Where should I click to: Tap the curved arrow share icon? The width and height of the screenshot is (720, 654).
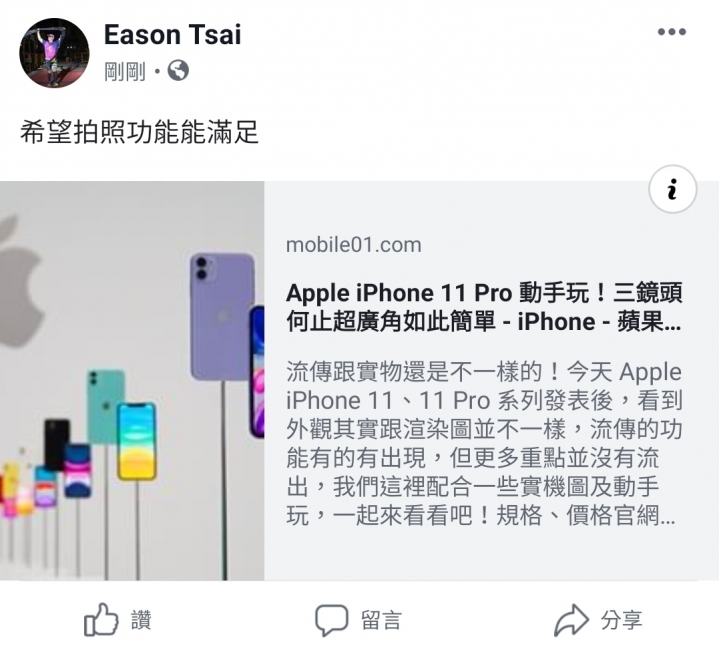[x=571, y=620]
